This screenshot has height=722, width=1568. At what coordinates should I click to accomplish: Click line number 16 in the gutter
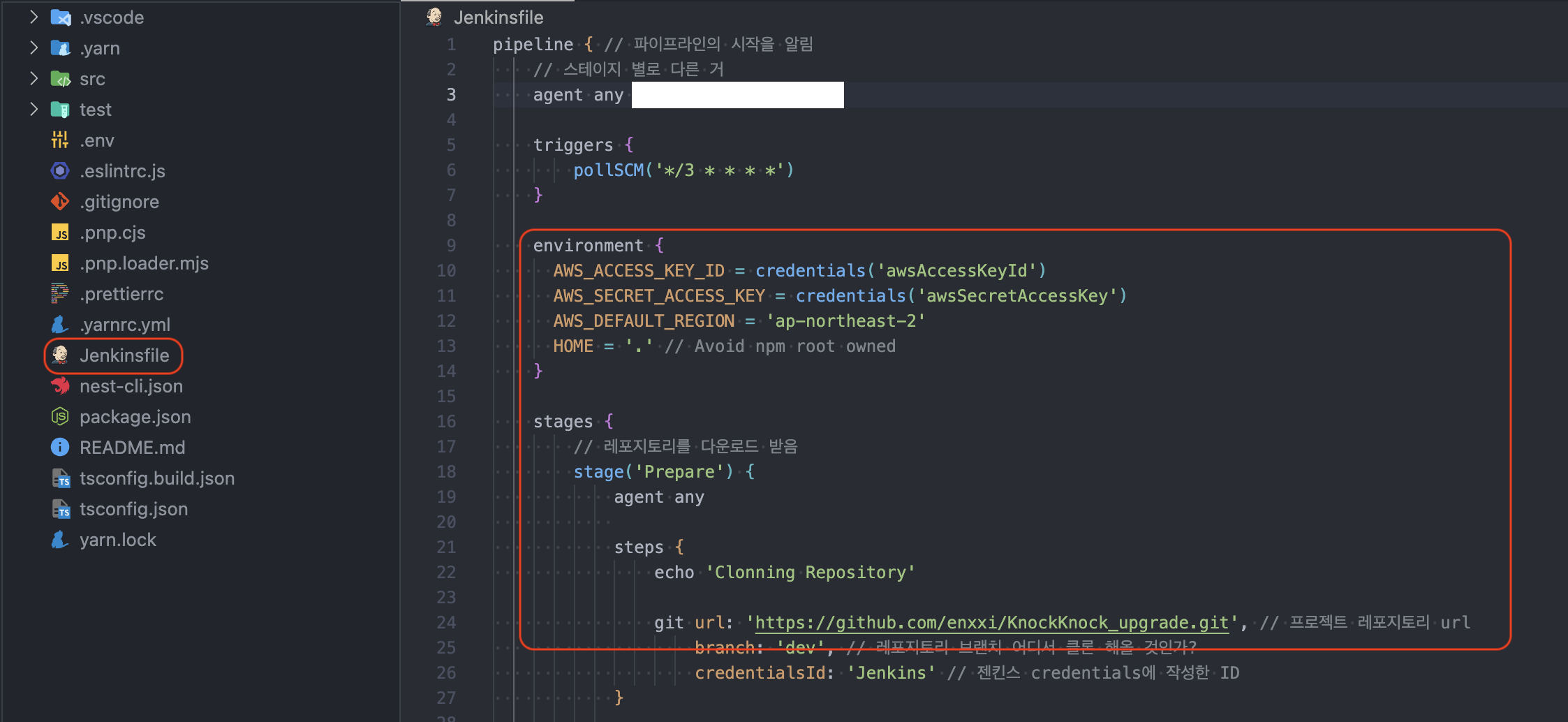(446, 421)
